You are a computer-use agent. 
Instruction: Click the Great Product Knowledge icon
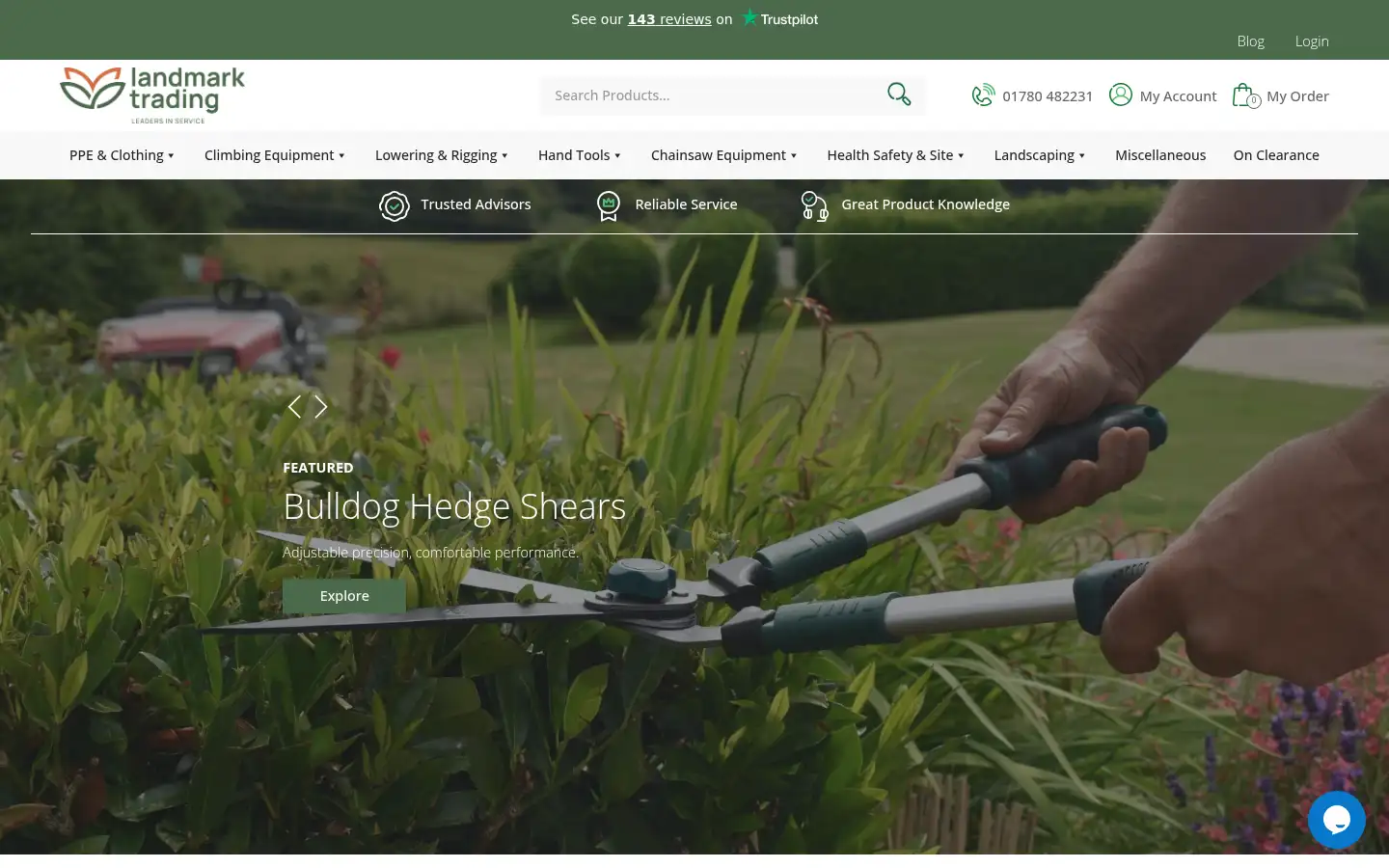click(x=815, y=205)
